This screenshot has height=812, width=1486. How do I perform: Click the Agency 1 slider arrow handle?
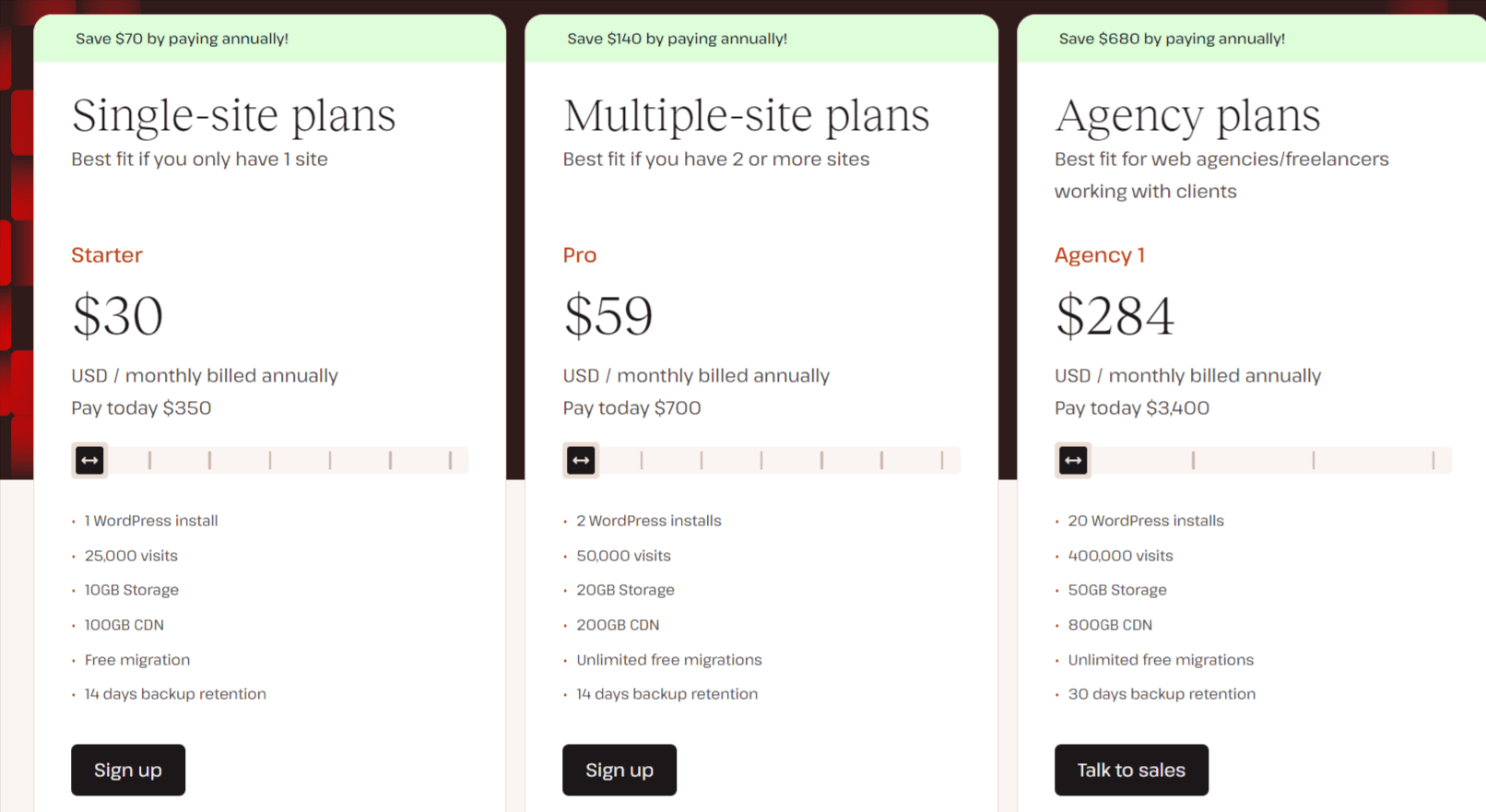tap(1073, 460)
